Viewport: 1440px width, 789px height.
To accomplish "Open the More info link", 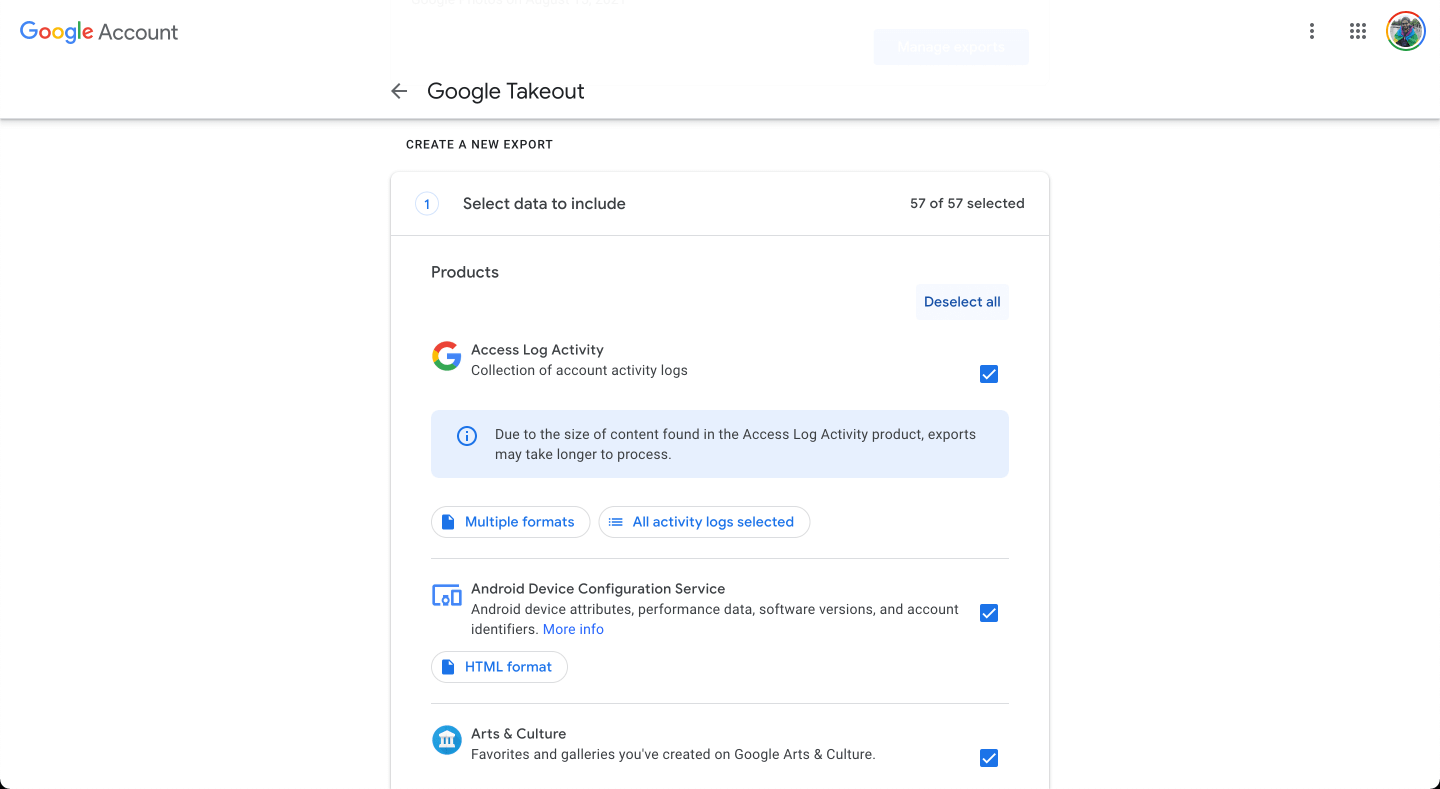I will tap(573, 629).
